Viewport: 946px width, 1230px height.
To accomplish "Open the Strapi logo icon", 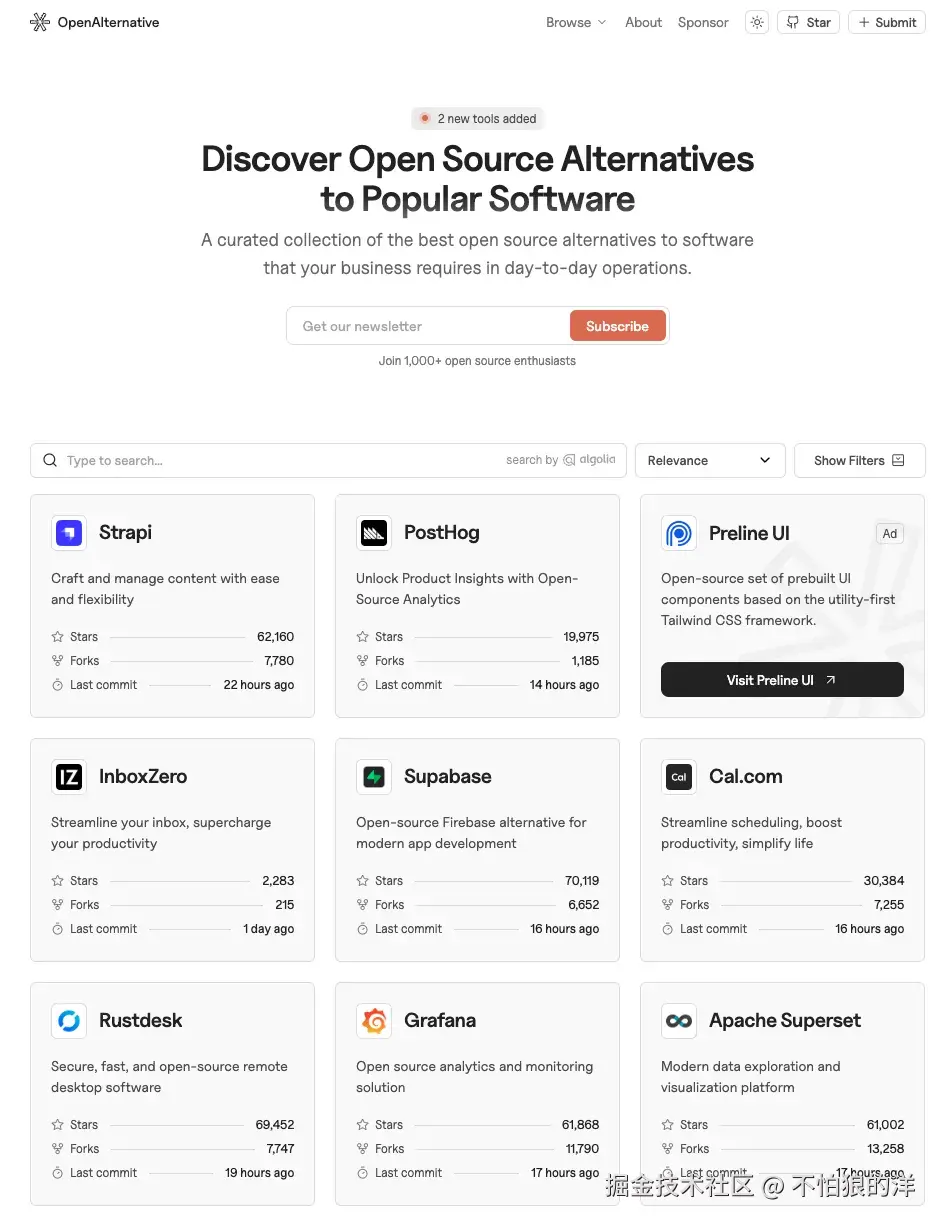I will tap(69, 533).
